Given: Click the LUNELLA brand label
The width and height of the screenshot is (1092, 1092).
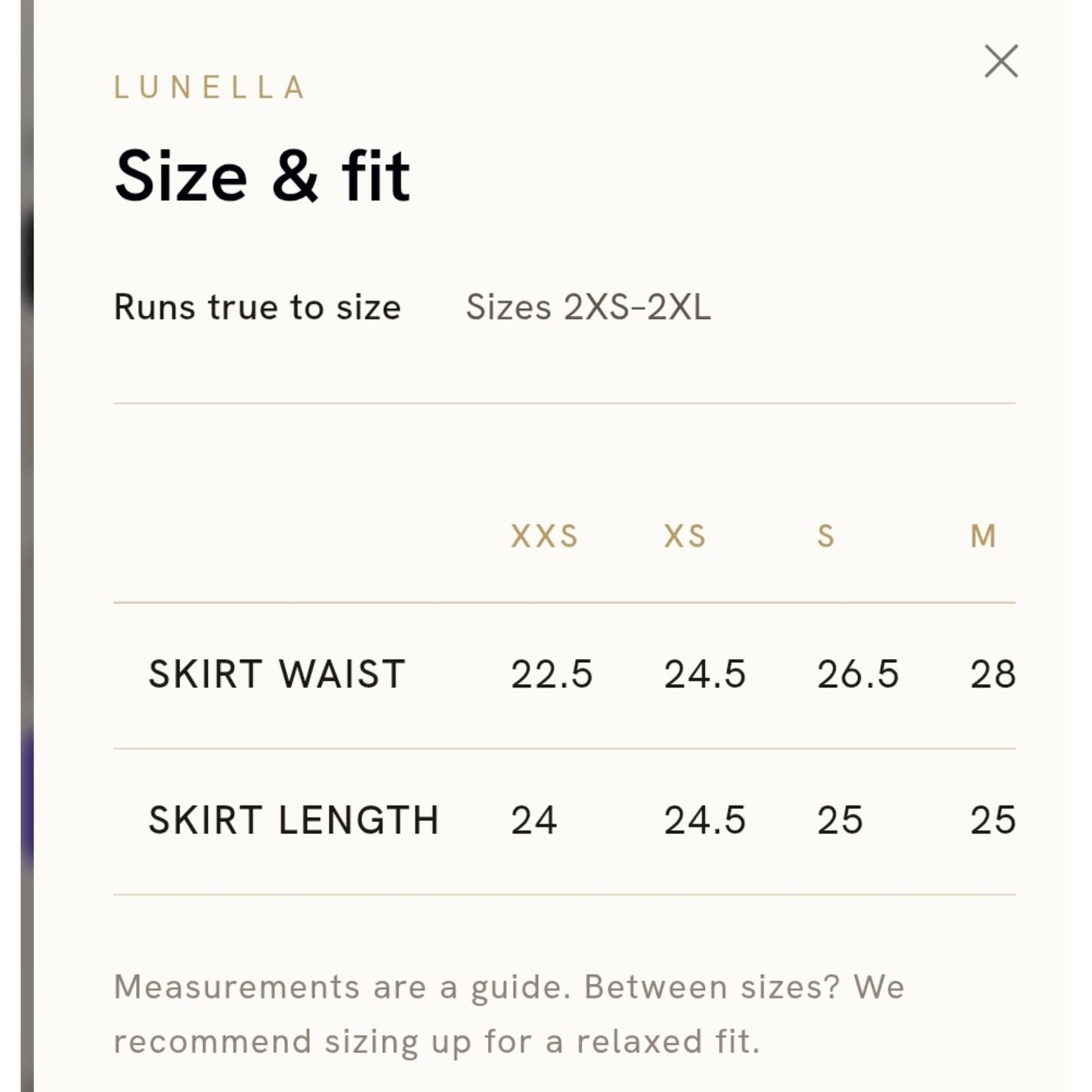Looking at the screenshot, I should click(209, 88).
